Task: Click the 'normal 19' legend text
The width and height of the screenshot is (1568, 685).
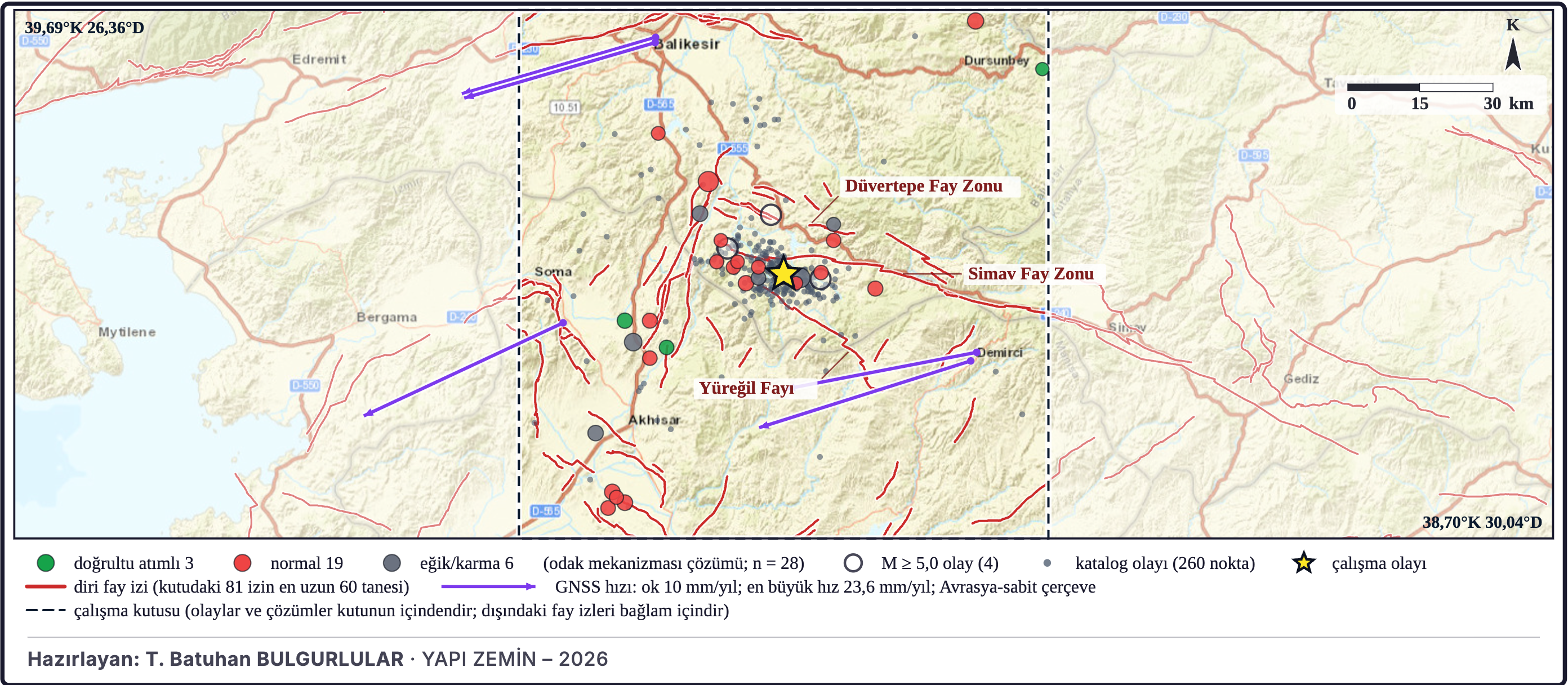Action: (306, 563)
